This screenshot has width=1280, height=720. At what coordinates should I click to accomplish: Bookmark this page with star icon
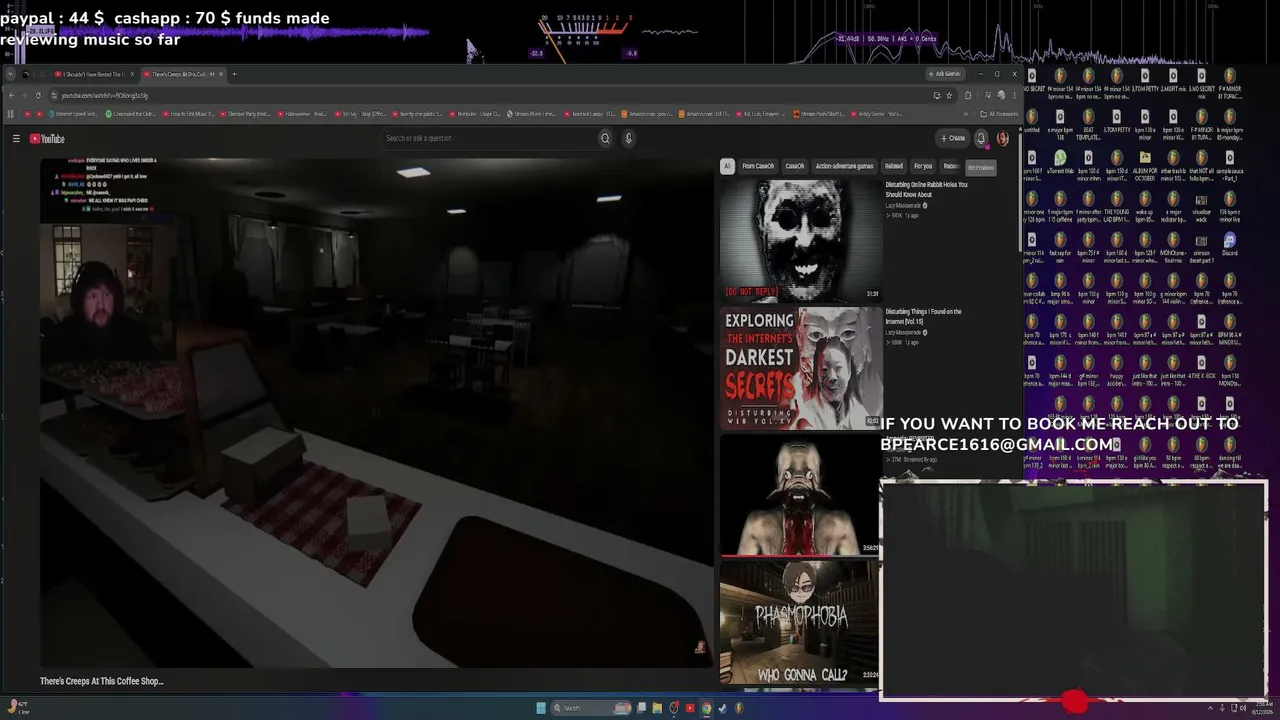[x=949, y=95]
